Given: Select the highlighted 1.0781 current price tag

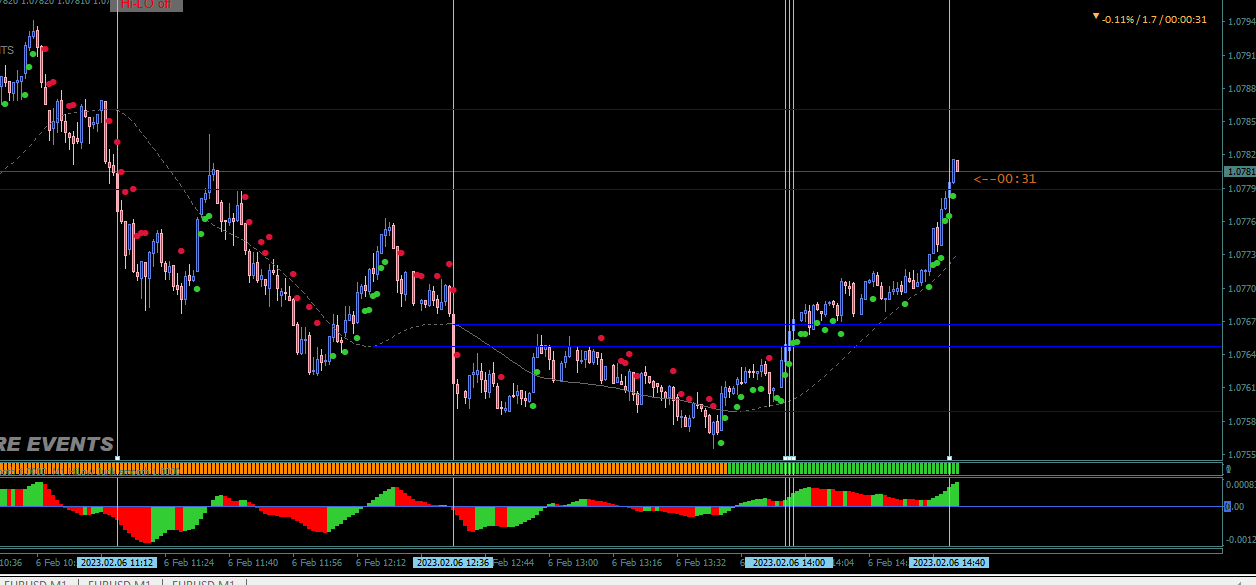Looking at the screenshot, I should (1239, 172).
